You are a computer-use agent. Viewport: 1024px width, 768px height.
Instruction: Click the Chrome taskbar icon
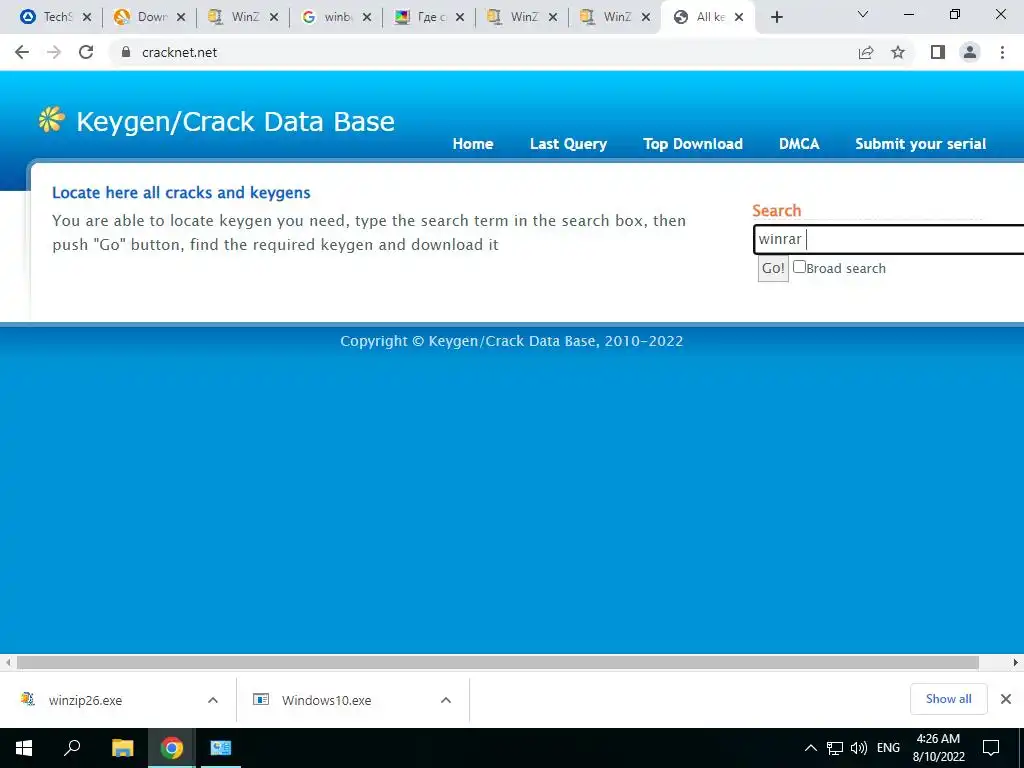click(171, 748)
